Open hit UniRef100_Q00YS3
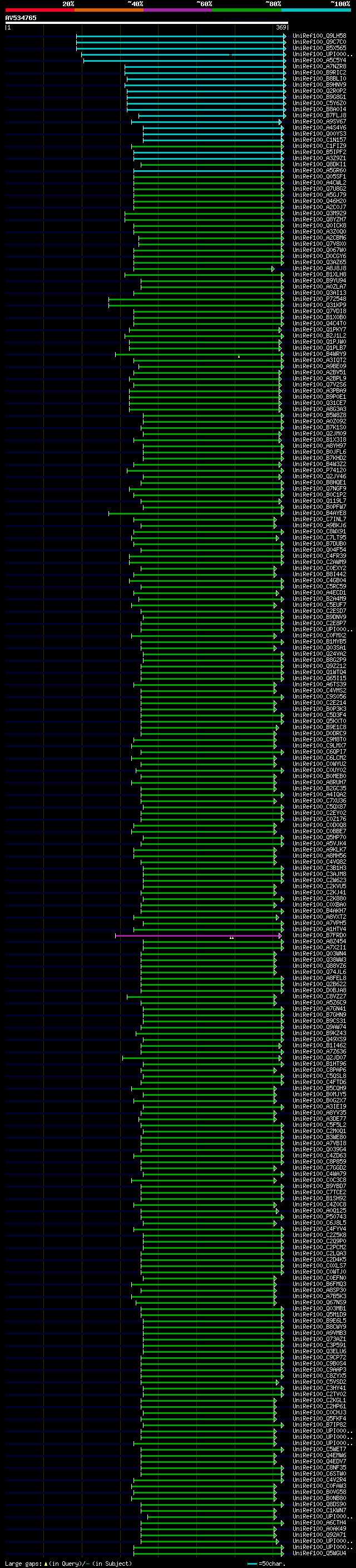The height and width of the screenshot is (1568, 356). click(x=319, y=134)
